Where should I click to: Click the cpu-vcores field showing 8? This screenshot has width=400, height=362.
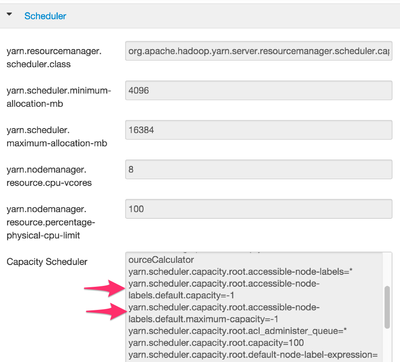click(x=259, y=169)
